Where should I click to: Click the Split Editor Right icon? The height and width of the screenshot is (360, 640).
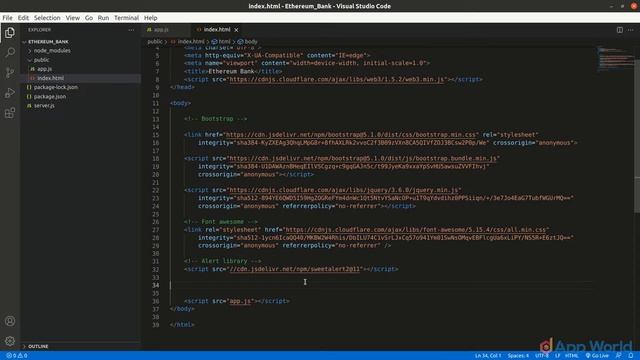click(620, 30)
